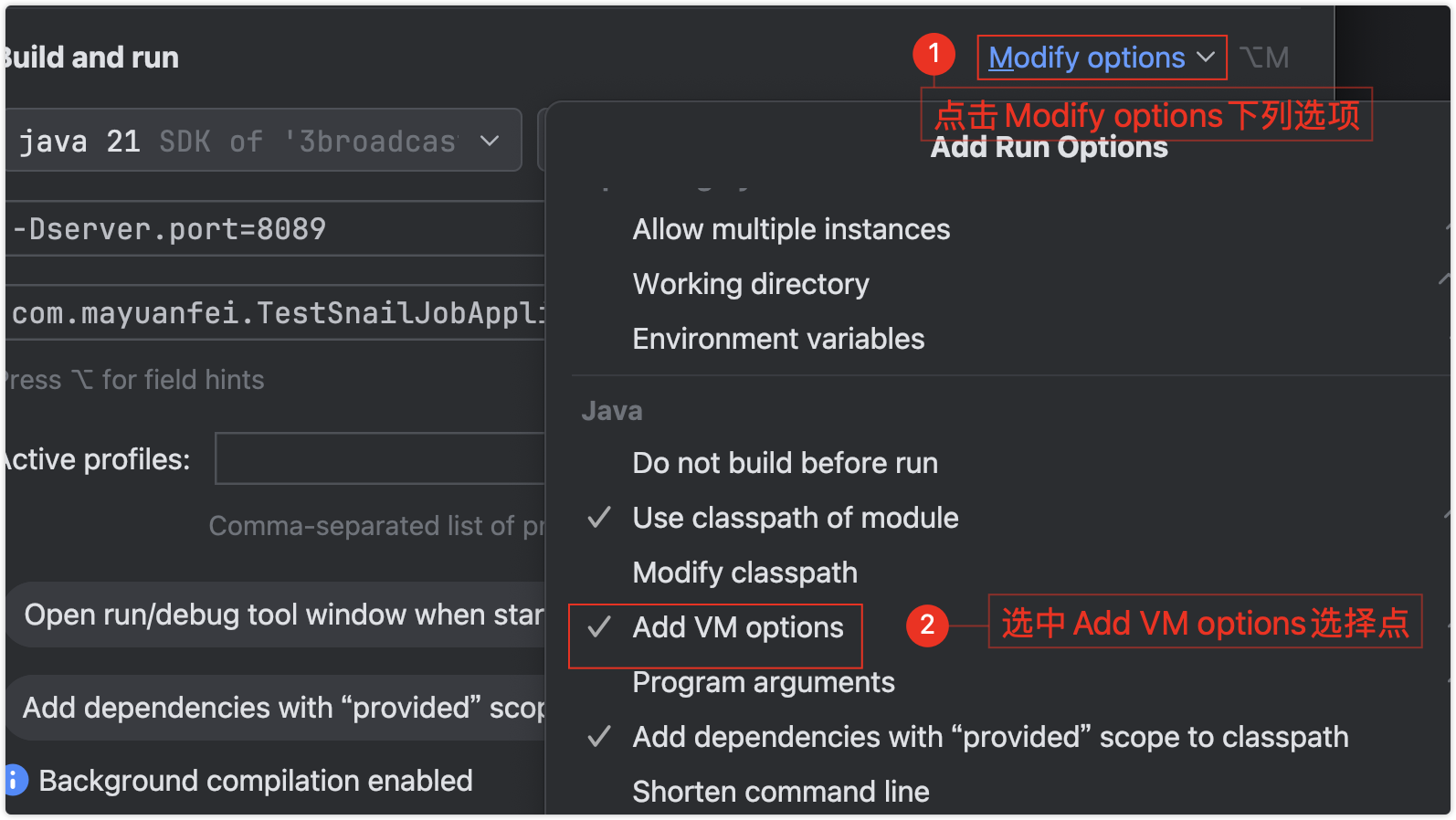Pick Program arguments from the Java options
The height and width of the screenshot is (820, 1456).
coord(763,682)
